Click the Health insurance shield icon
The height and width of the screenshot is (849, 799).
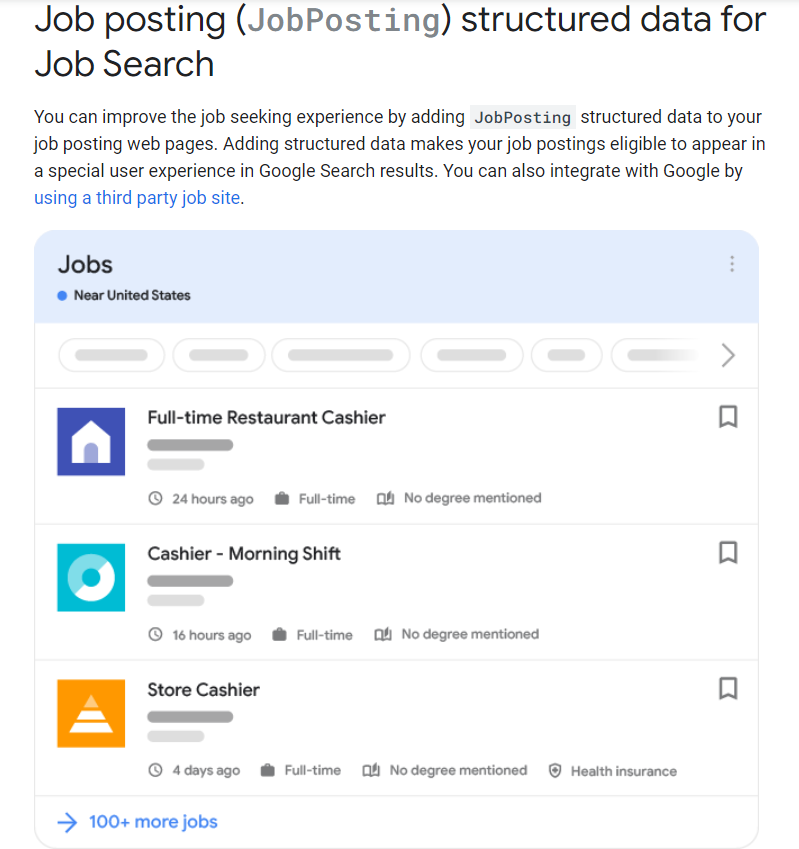[555, 770]
